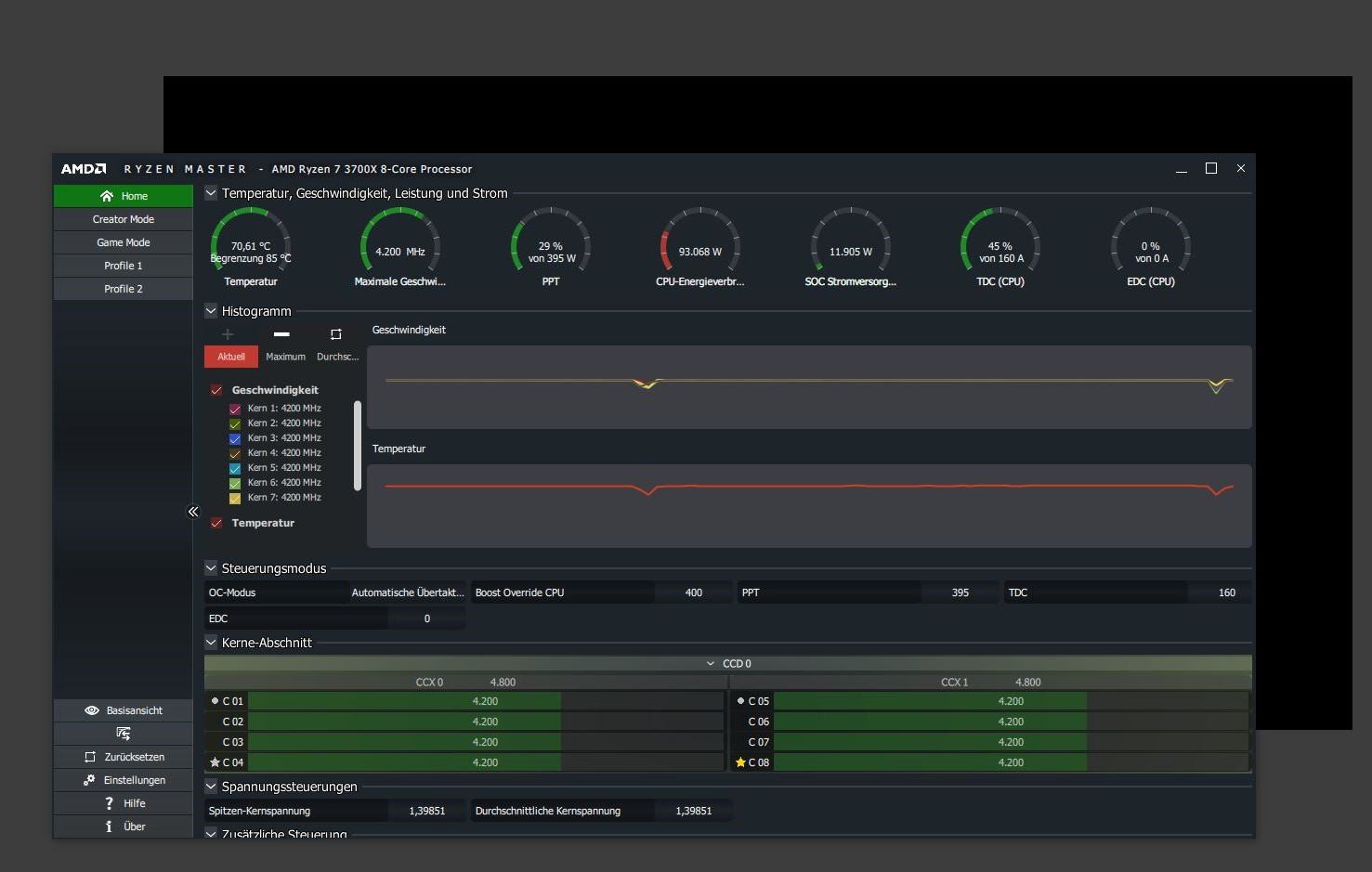Click the EDC value 0 field

[427, 618]
